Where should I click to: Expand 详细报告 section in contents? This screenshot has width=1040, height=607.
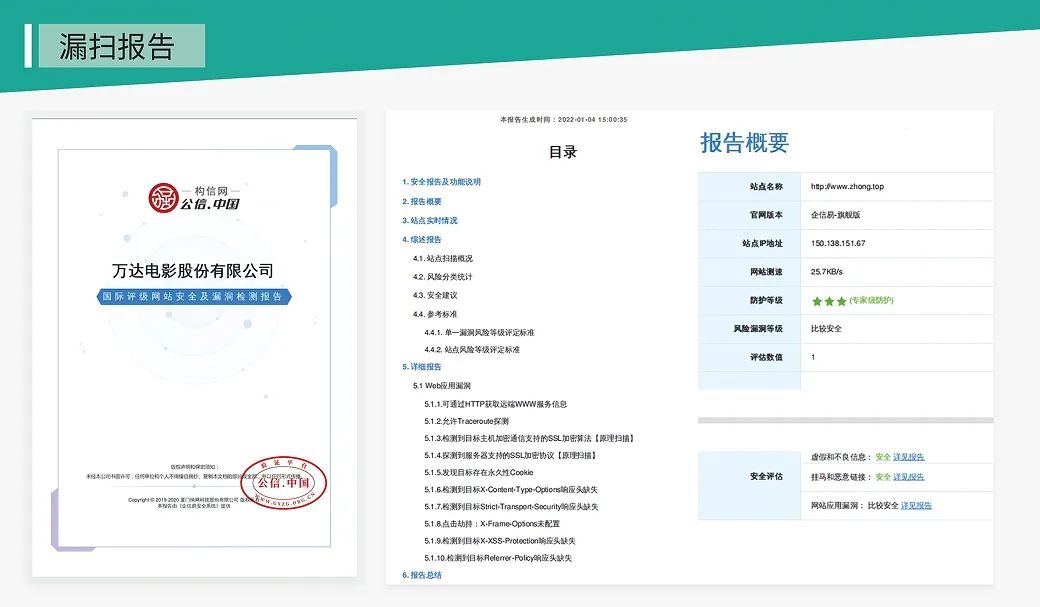click(x=421, y=367)
